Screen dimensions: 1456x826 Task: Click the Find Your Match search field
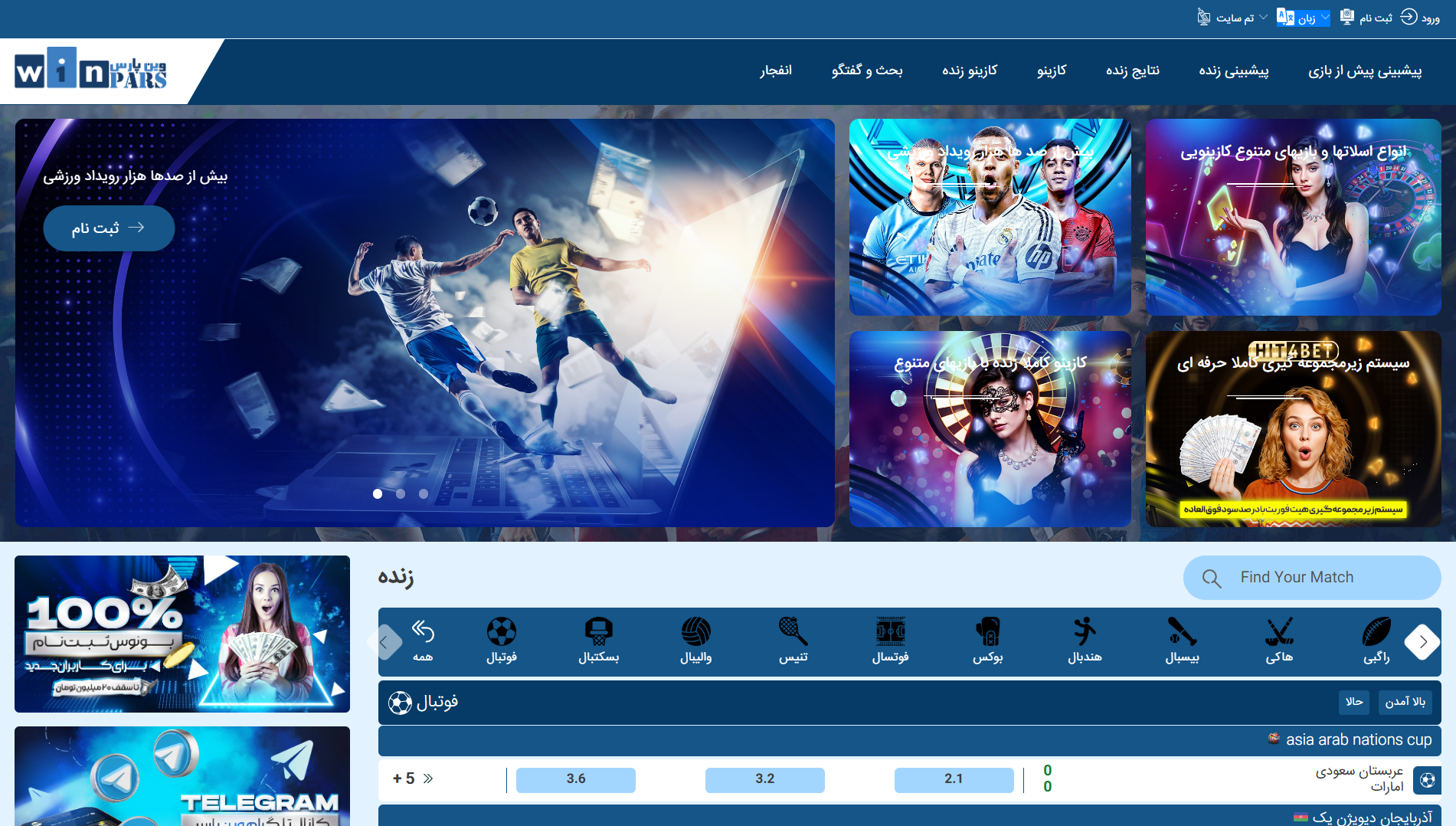pyautogui.click(x=1312, y=578)
